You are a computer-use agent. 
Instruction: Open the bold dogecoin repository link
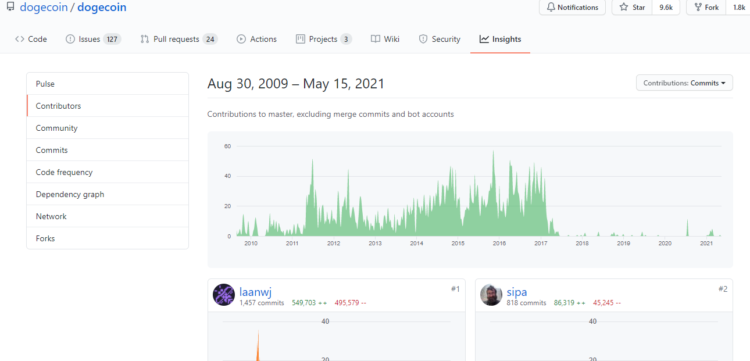coord(102,7)
